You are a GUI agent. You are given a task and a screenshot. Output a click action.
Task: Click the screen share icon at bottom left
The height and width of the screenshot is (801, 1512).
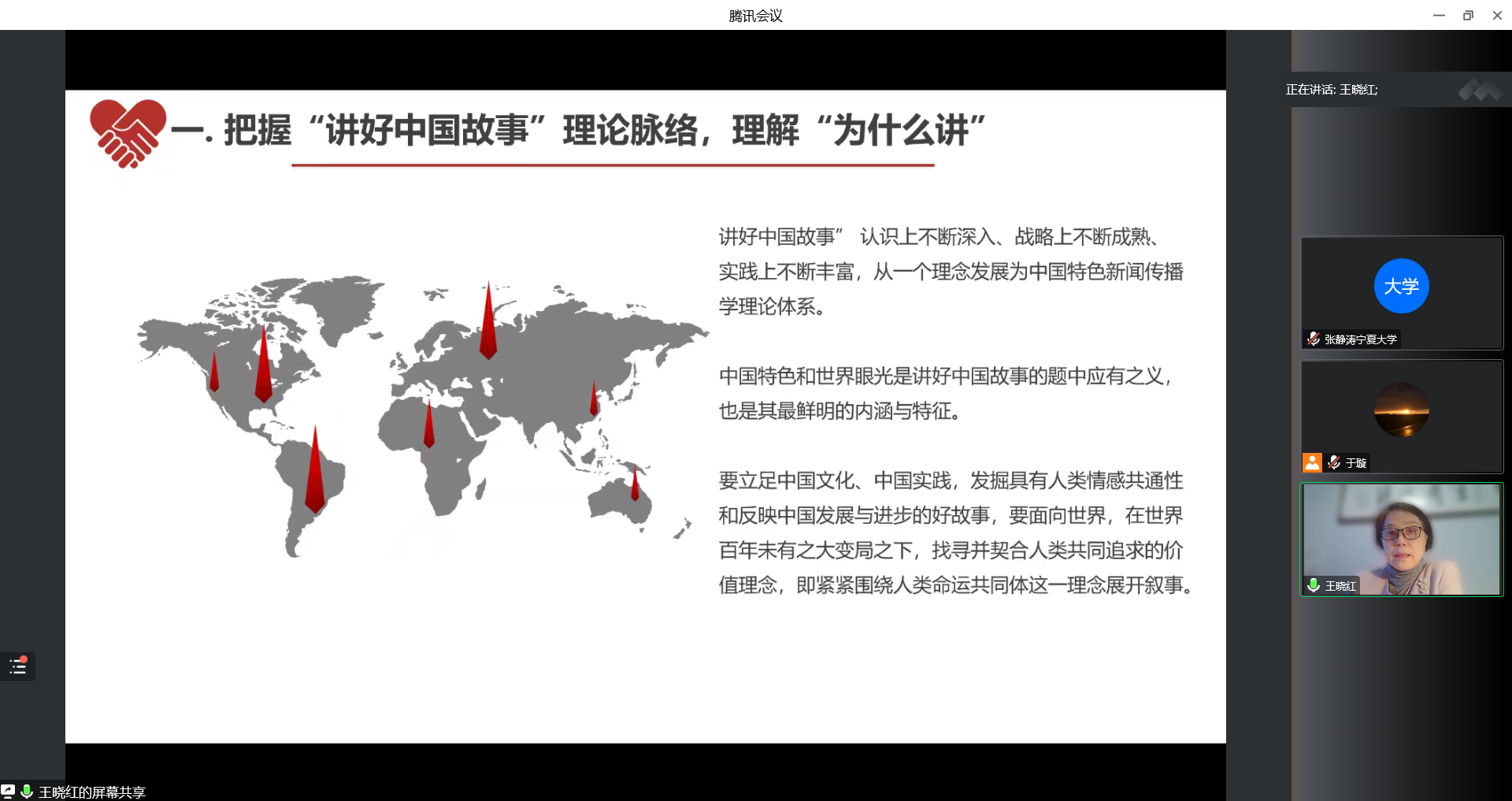(8, 791)
